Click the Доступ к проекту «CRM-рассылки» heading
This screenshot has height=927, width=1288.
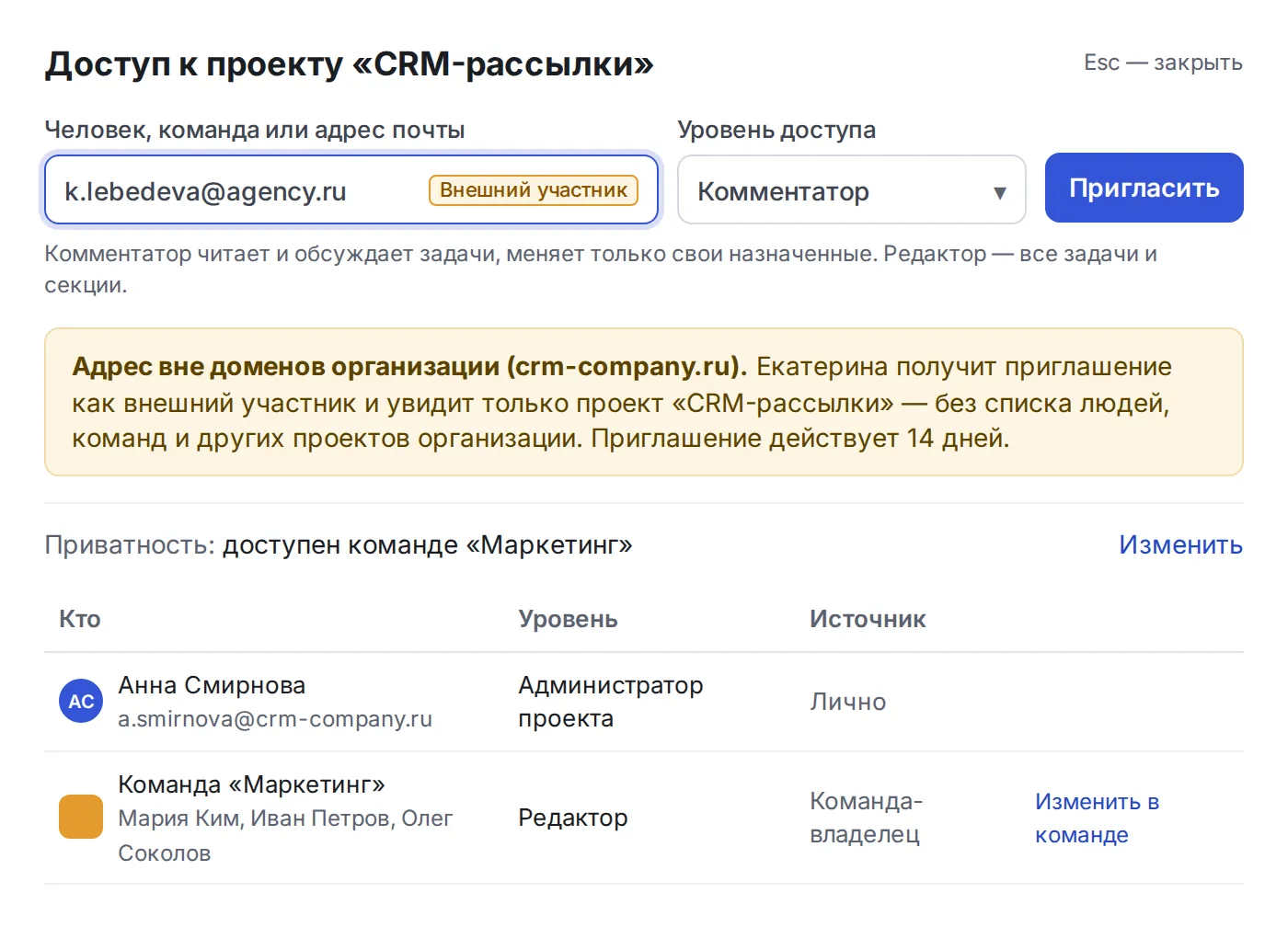349,63
